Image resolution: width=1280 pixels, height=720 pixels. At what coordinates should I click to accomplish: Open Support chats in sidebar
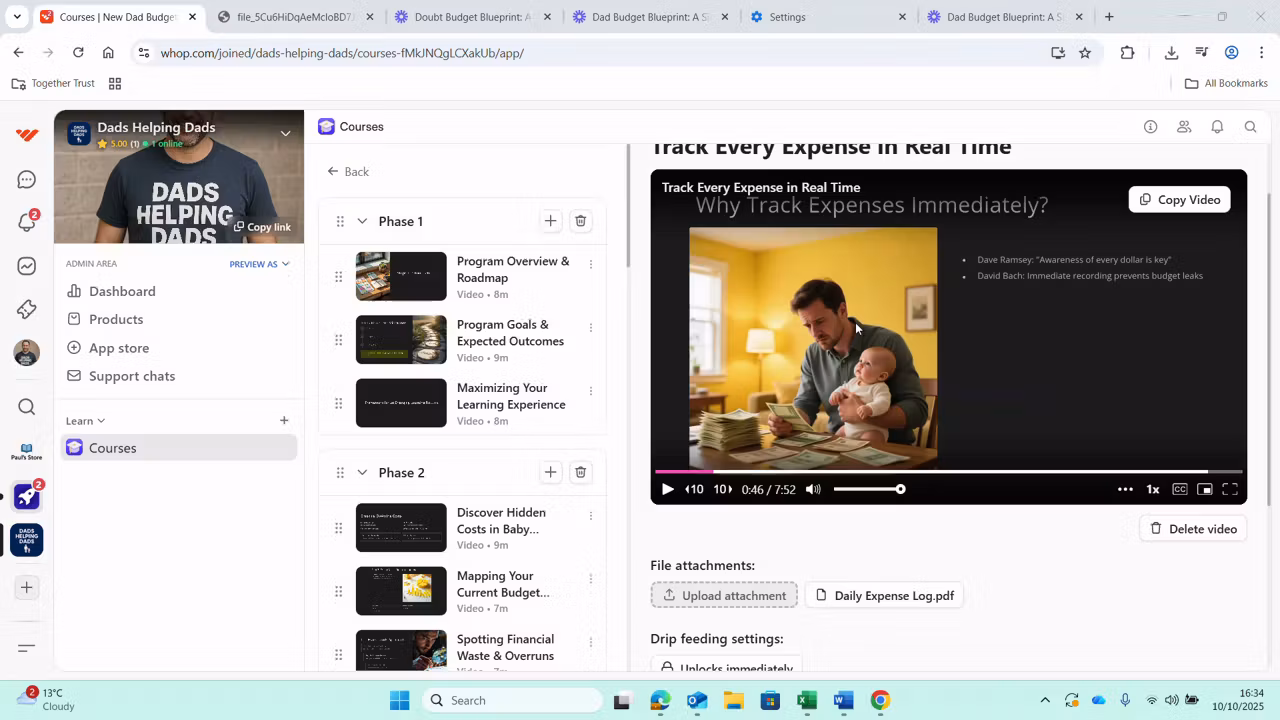coord(131,376)
